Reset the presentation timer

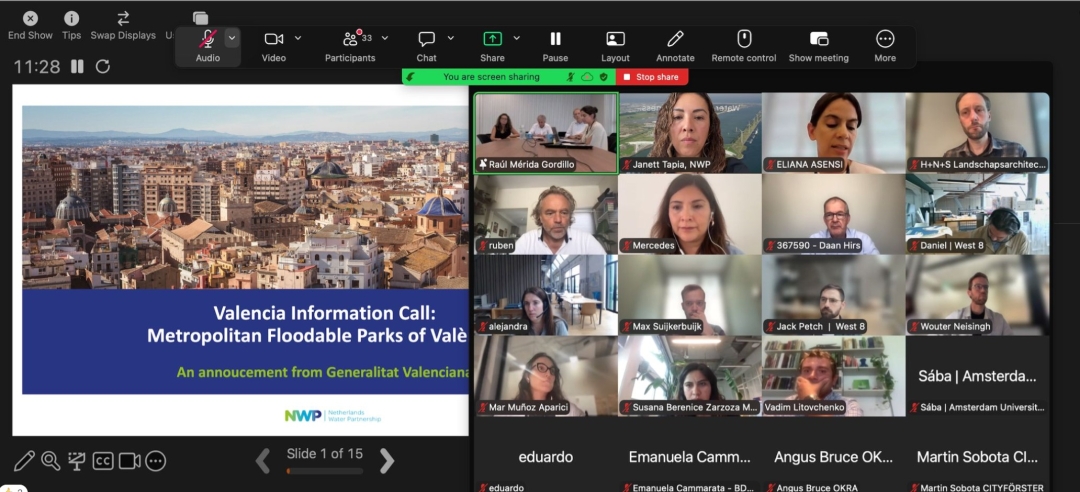[x=103, y=66]
